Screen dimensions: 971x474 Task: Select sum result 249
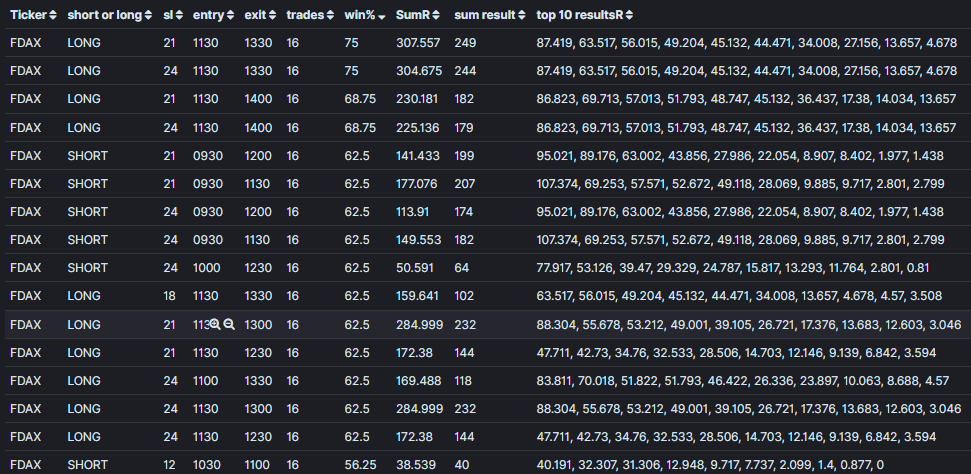coord(465,43)
